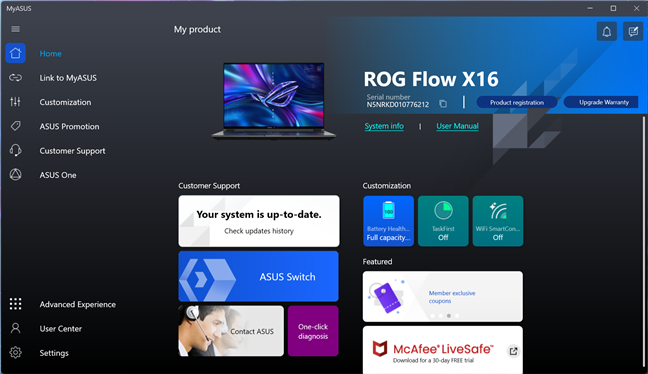648x374 pixels.
Task: Click the Product registration button
Action: click(x=517, y=102)
